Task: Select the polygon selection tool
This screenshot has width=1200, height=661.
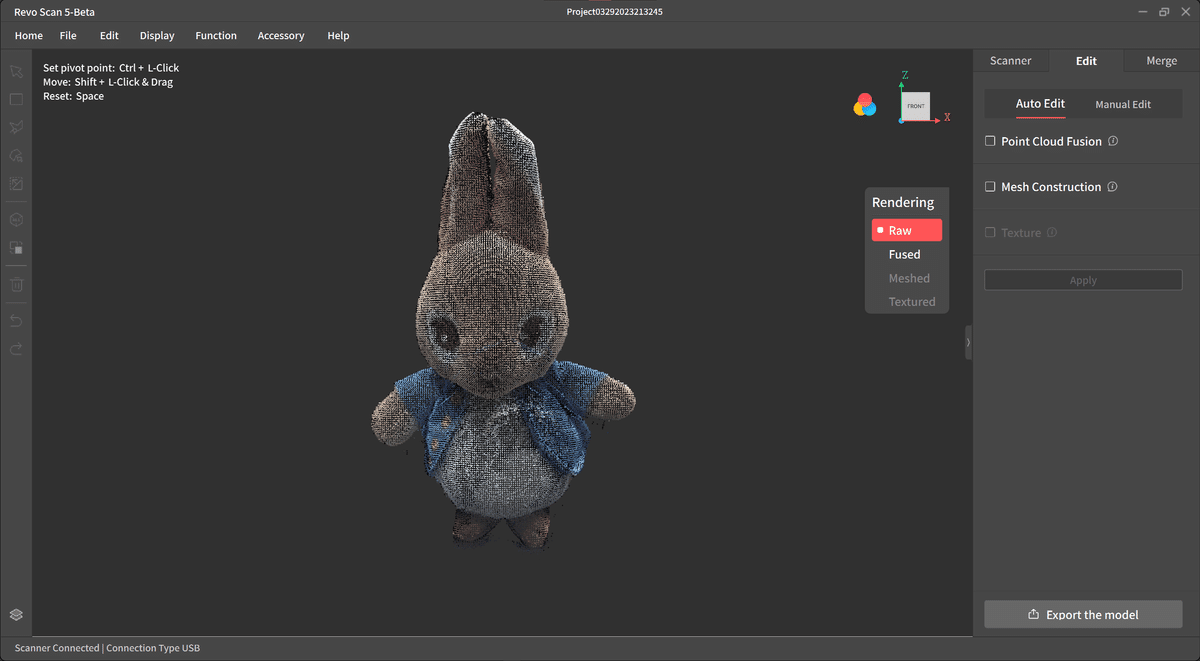Action: pos(16,128)
